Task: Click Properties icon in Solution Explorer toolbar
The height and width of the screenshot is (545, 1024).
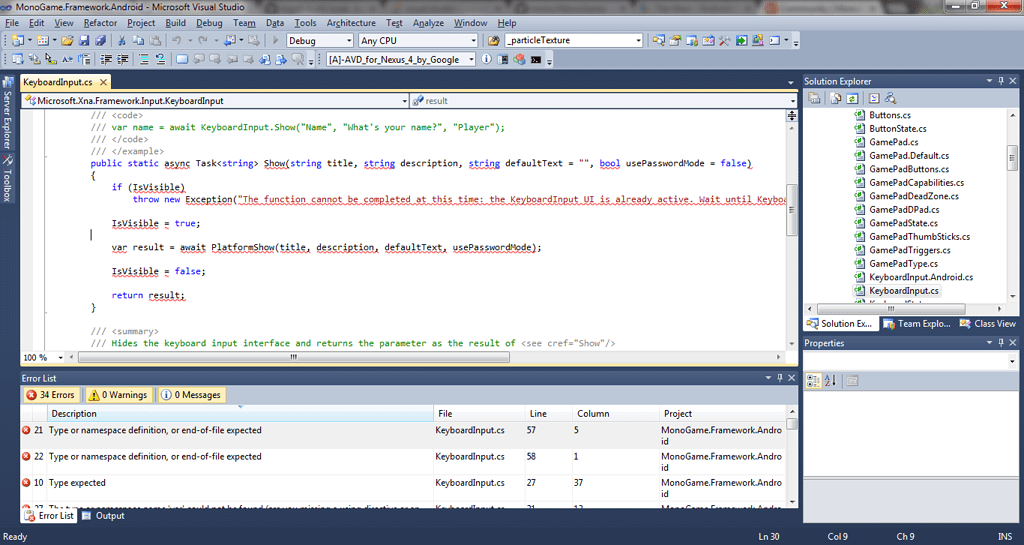Action: [815, 99]
